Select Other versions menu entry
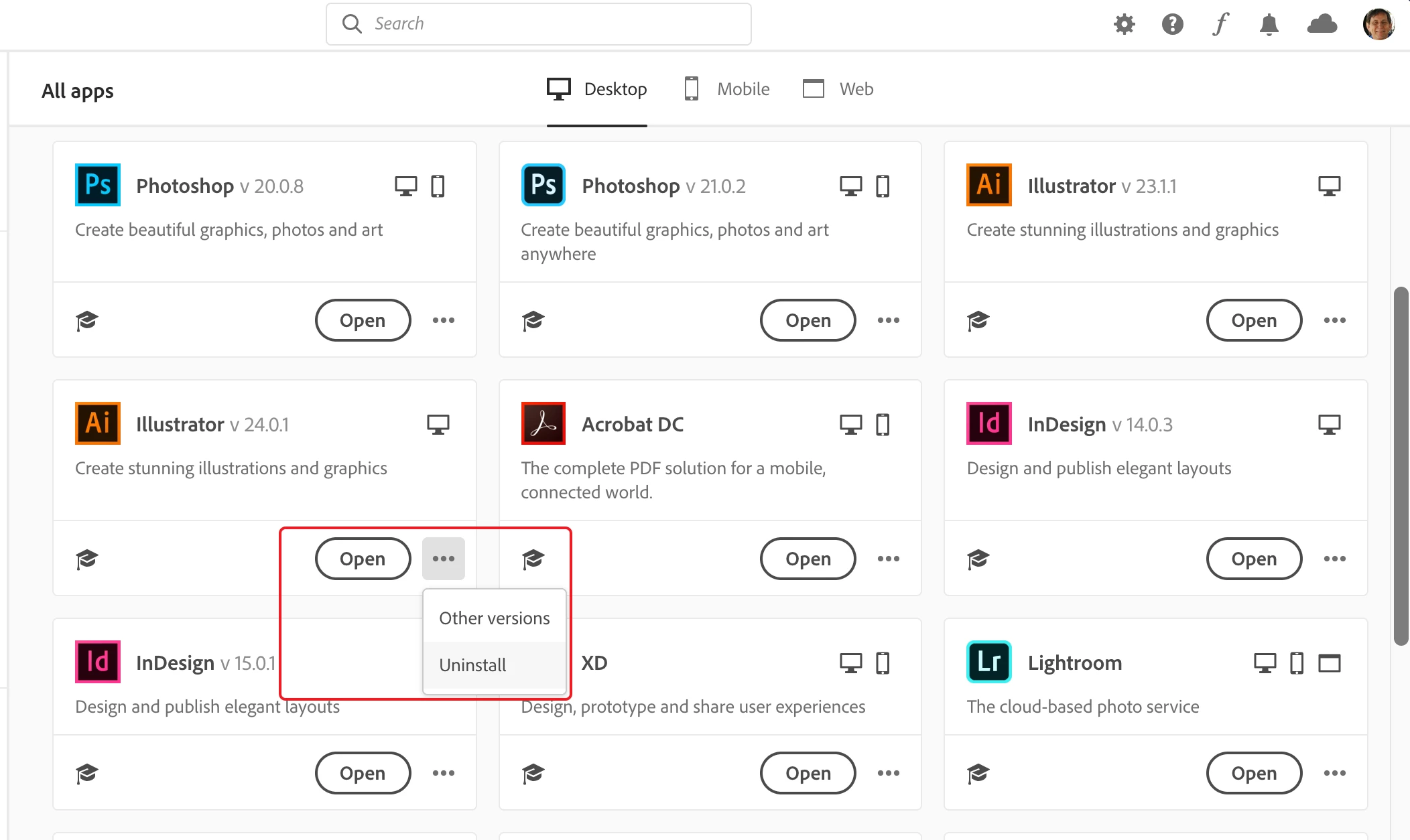The image size is (1410, 840). [x=494, y=618]
